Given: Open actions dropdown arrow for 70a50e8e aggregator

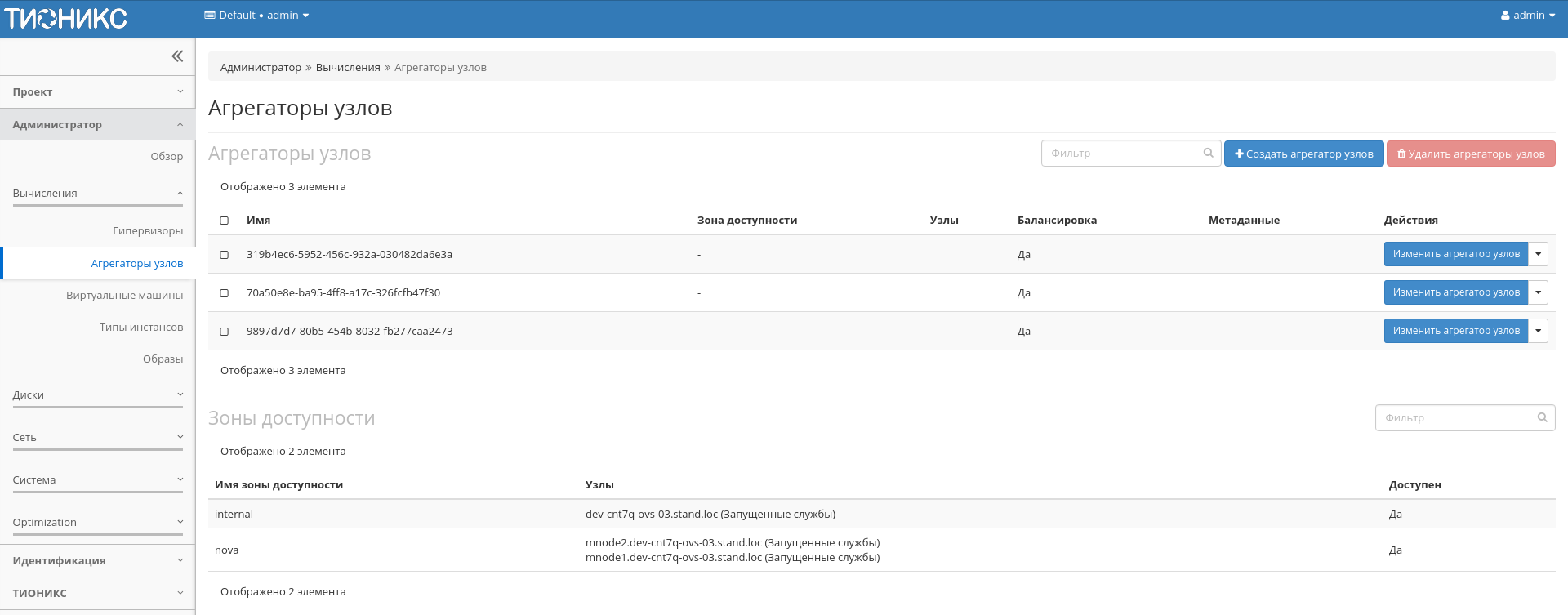Looking at the screenshot, I should [1538, 292].
